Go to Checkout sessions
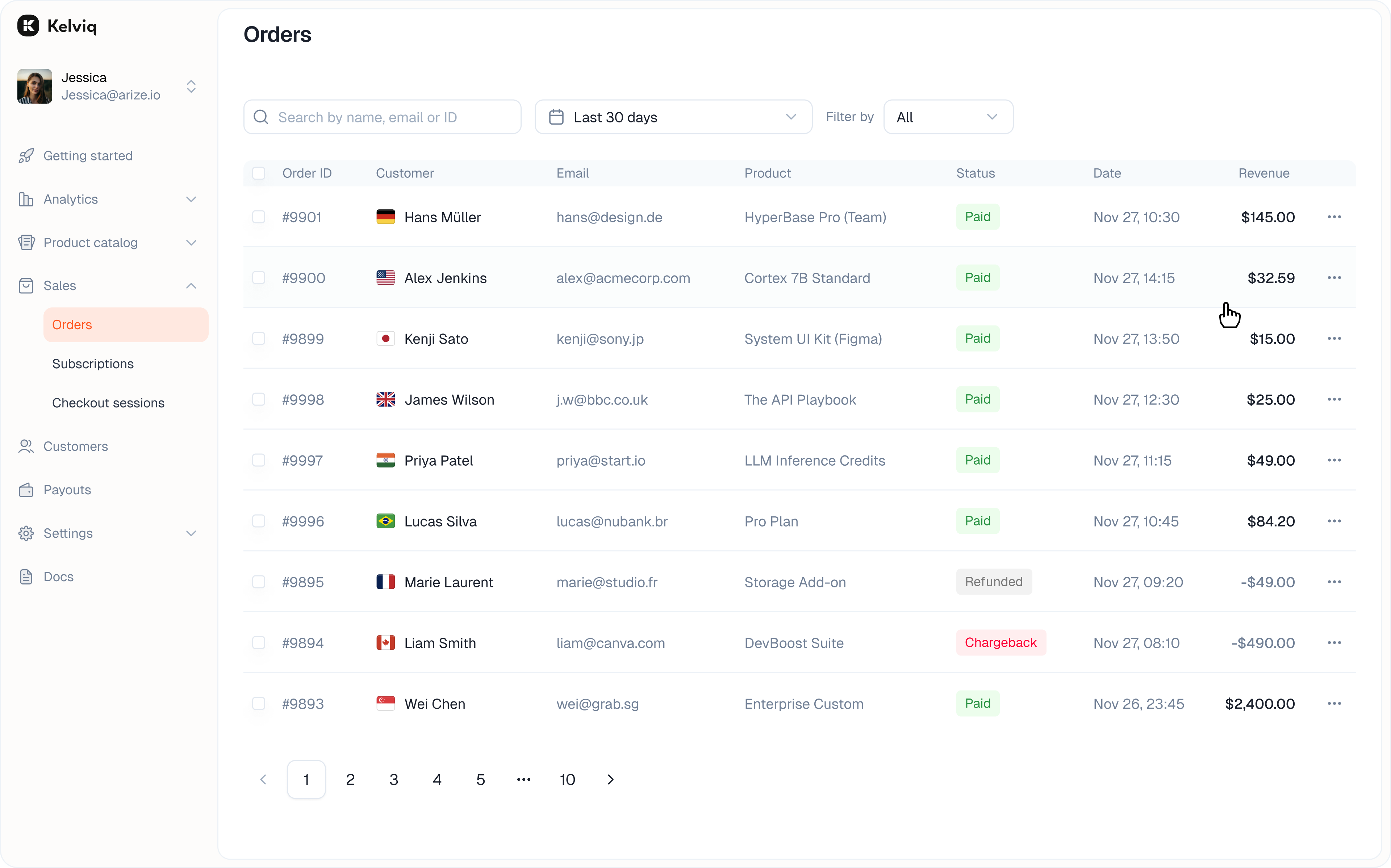The image size is (1391, 868). point(109,403)
